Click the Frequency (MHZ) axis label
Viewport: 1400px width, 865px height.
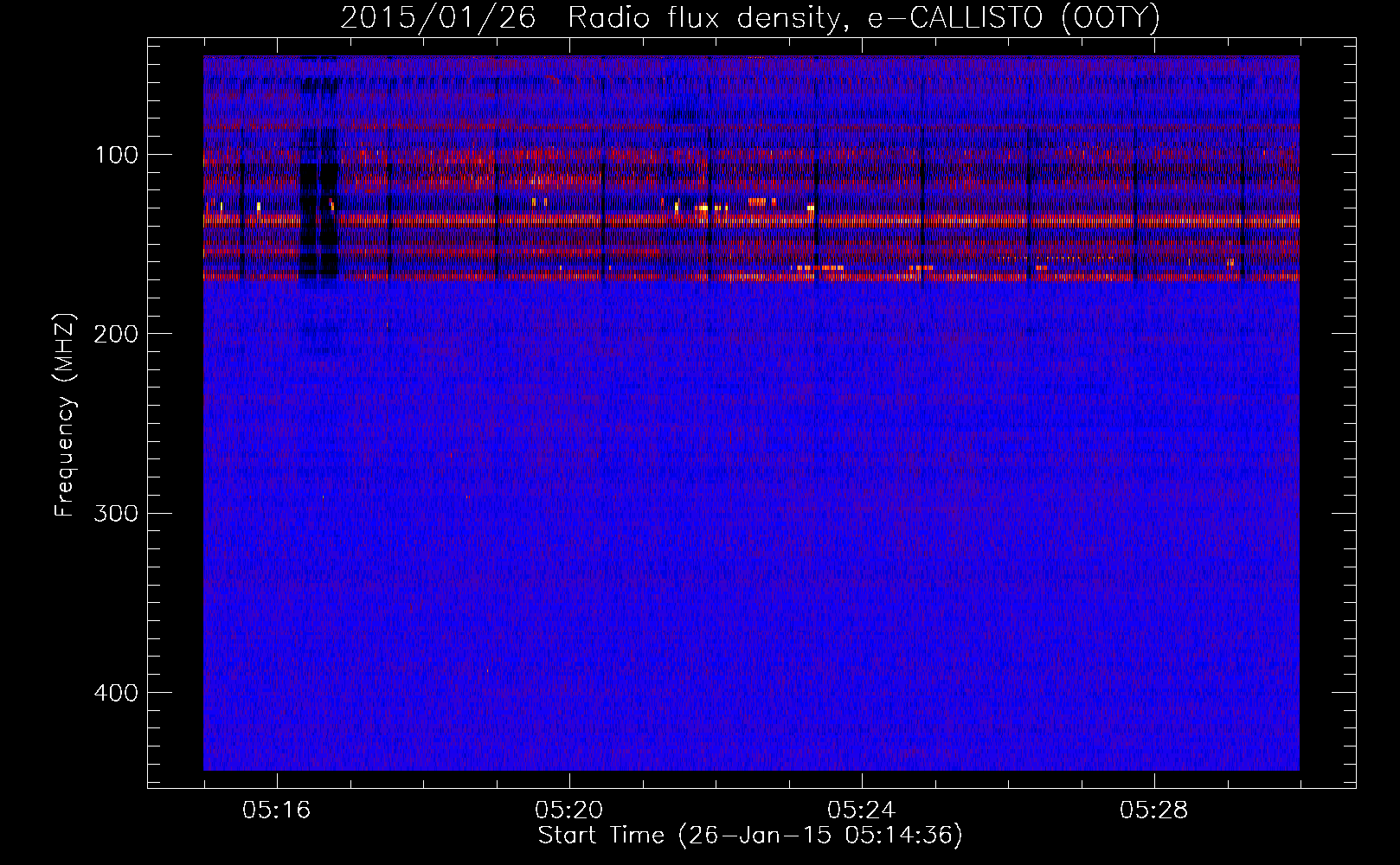[x=65, y=414]
